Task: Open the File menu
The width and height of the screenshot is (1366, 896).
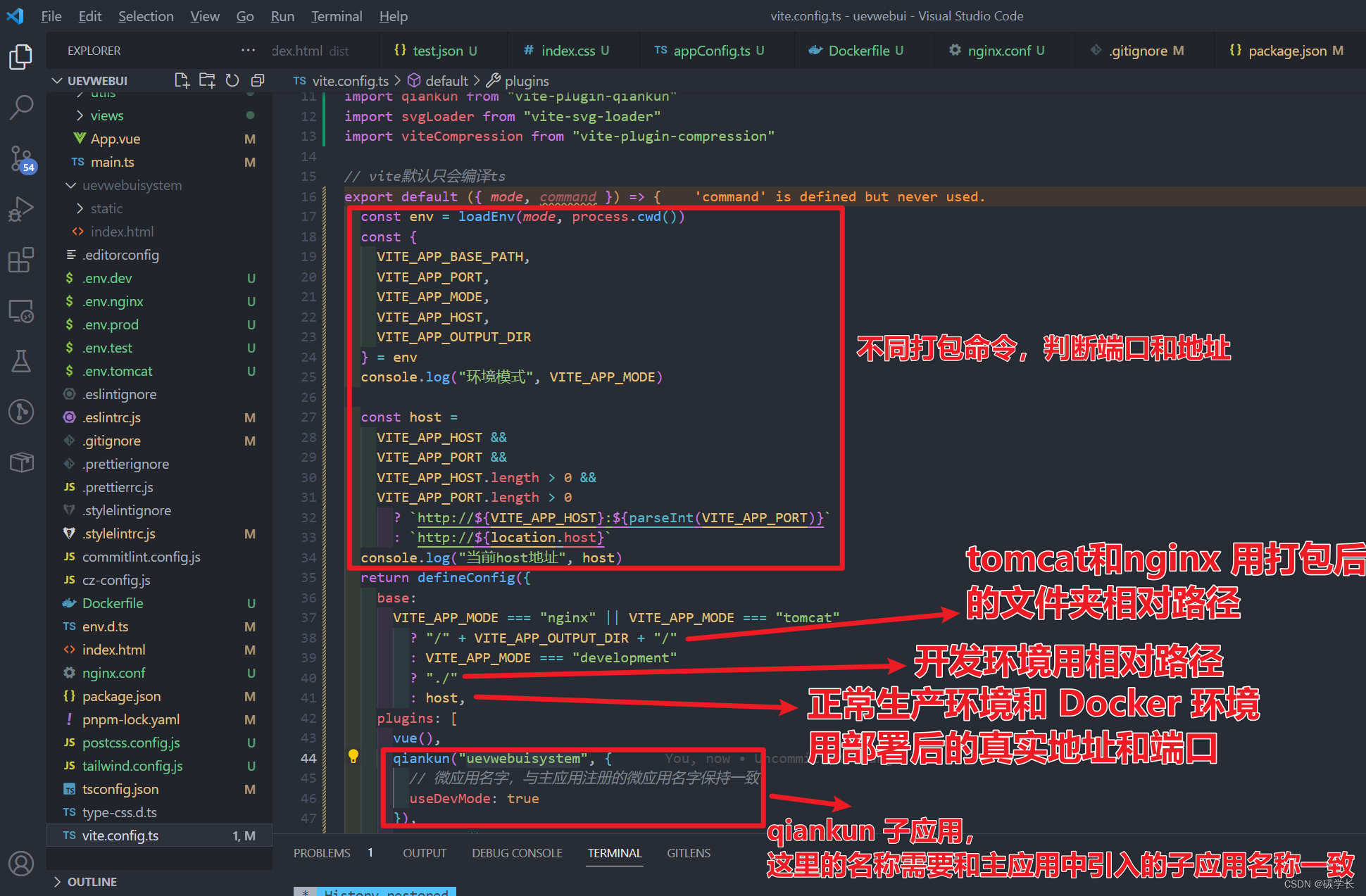Action: (x=51, y=15)
